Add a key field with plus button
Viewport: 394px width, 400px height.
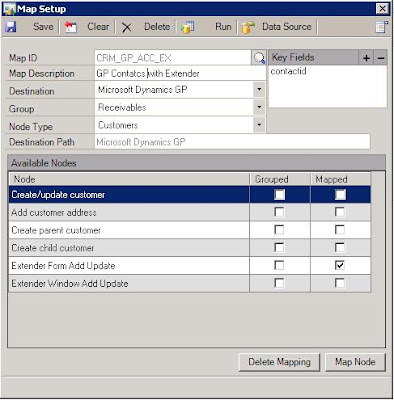pyautogui.click(x=366, y=58)
